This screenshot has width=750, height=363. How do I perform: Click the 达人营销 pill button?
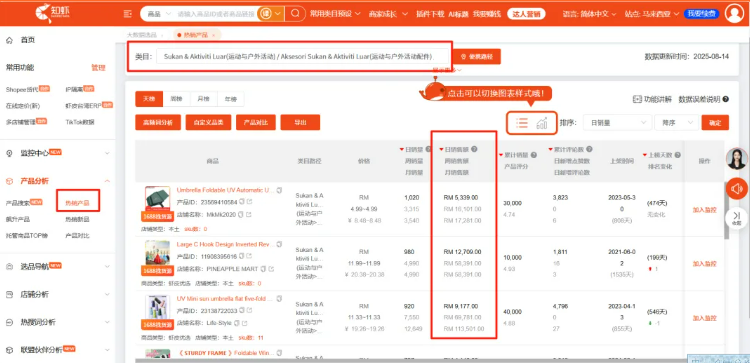tap(526, 14)
